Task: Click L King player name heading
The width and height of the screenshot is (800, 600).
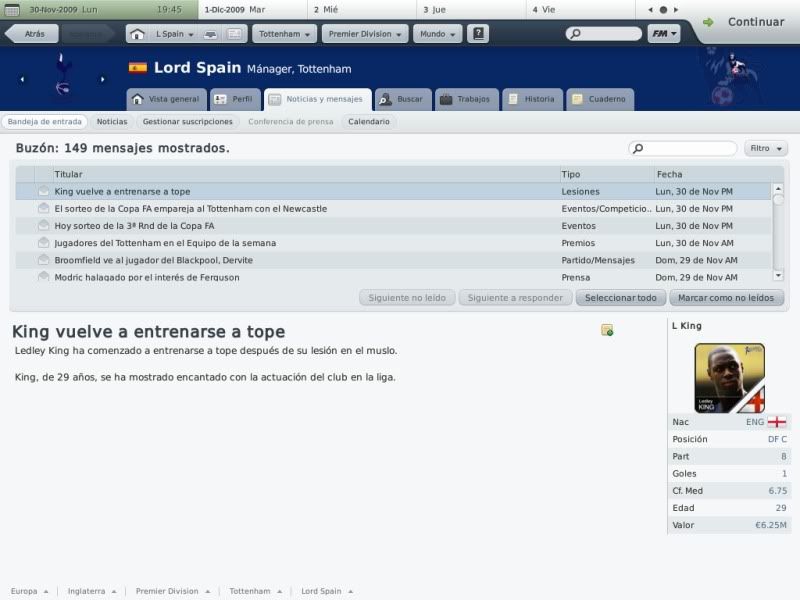Action: (x=687, y=326)
